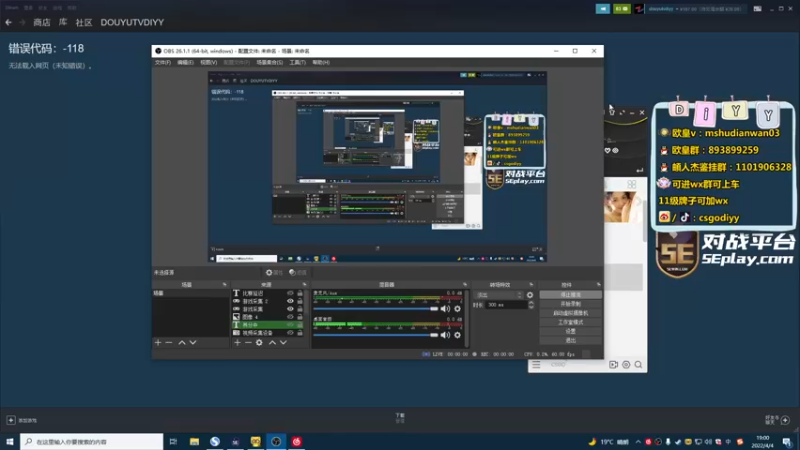This screenshot has width=800, height=450.
Task: Toggle the lock on the first text source
Action: coord(300,293)
